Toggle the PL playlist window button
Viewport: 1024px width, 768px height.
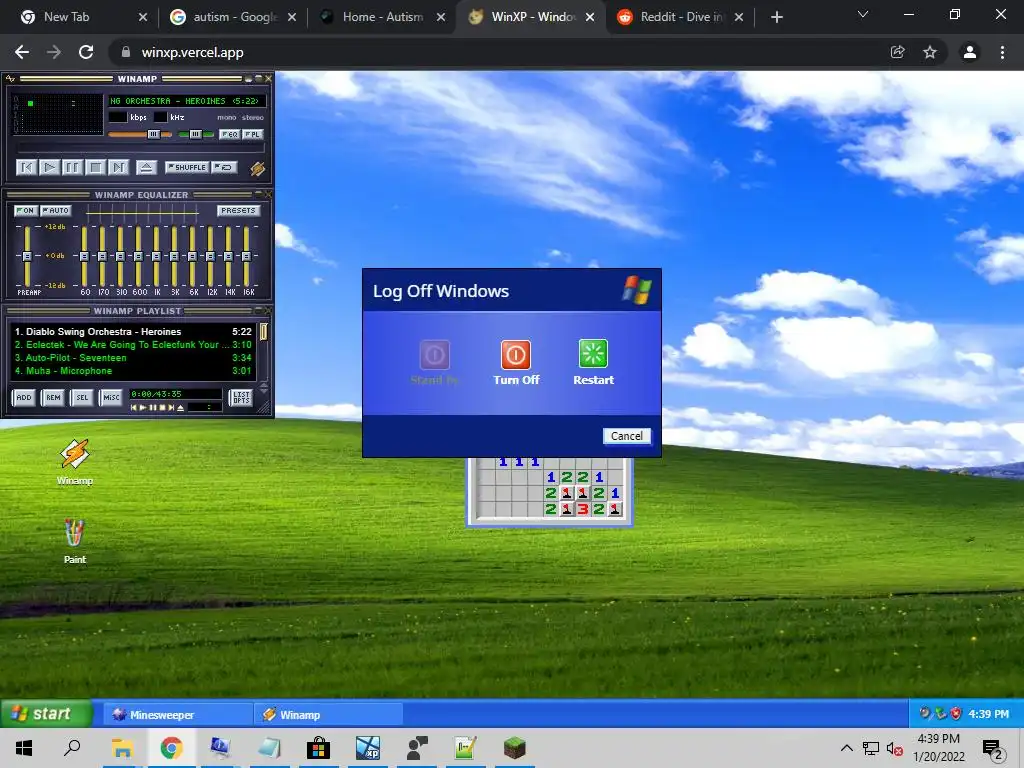click(253, 135)
